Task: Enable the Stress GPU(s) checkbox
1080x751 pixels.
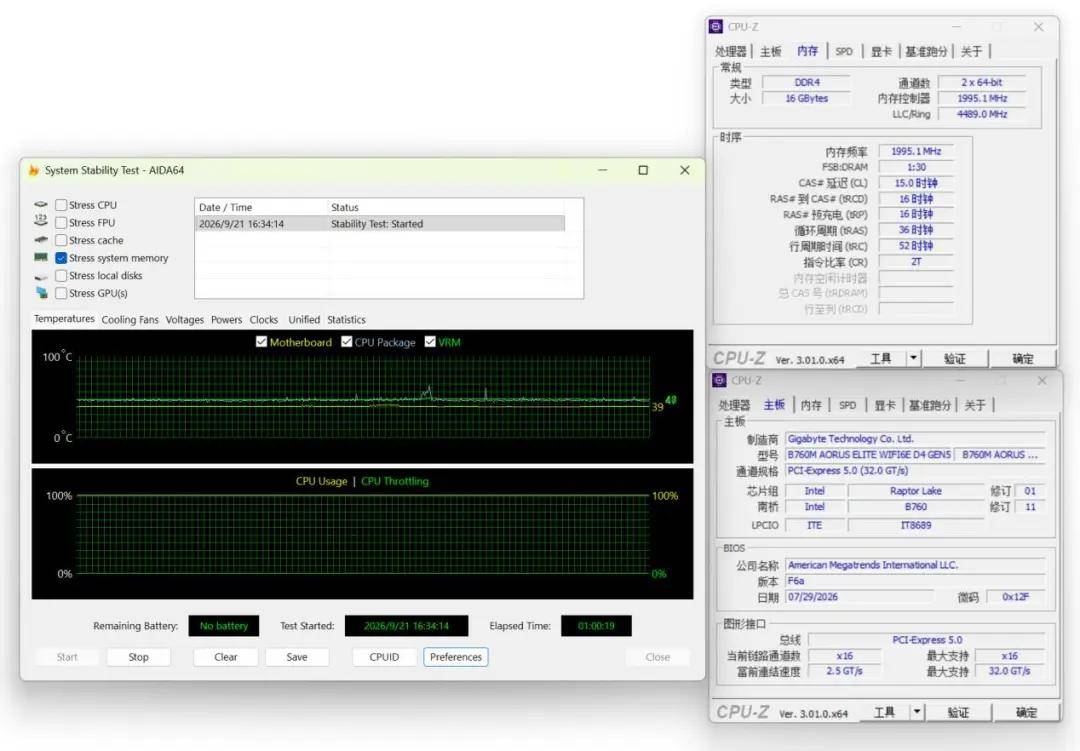Action: [x=61, y=293]
